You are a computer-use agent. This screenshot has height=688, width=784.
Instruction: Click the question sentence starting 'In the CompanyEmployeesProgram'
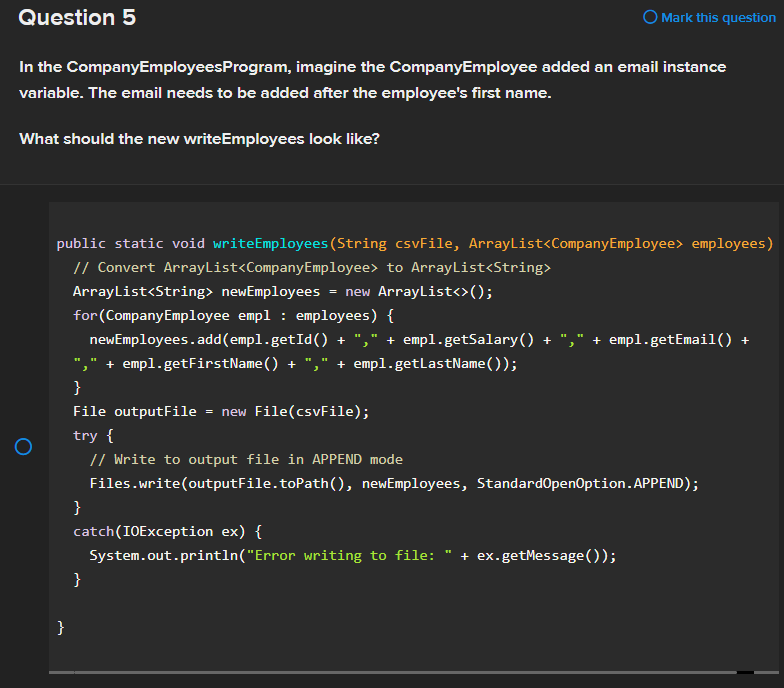click(x=372, y=80)
